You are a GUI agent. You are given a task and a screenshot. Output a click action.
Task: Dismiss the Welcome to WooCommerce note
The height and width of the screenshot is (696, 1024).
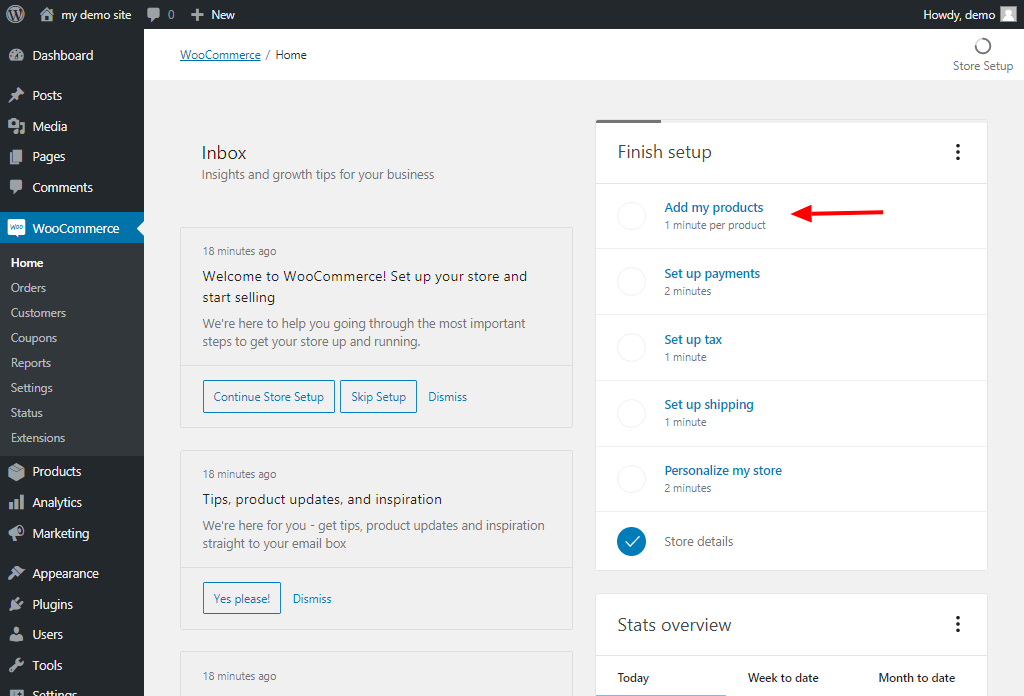(x=447, y=396)
